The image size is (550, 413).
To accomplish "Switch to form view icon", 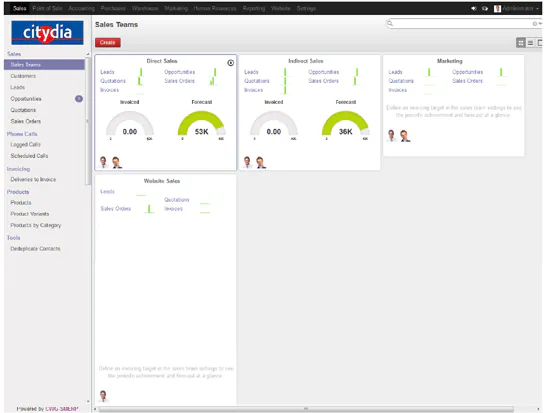I will tap(539, 43).
